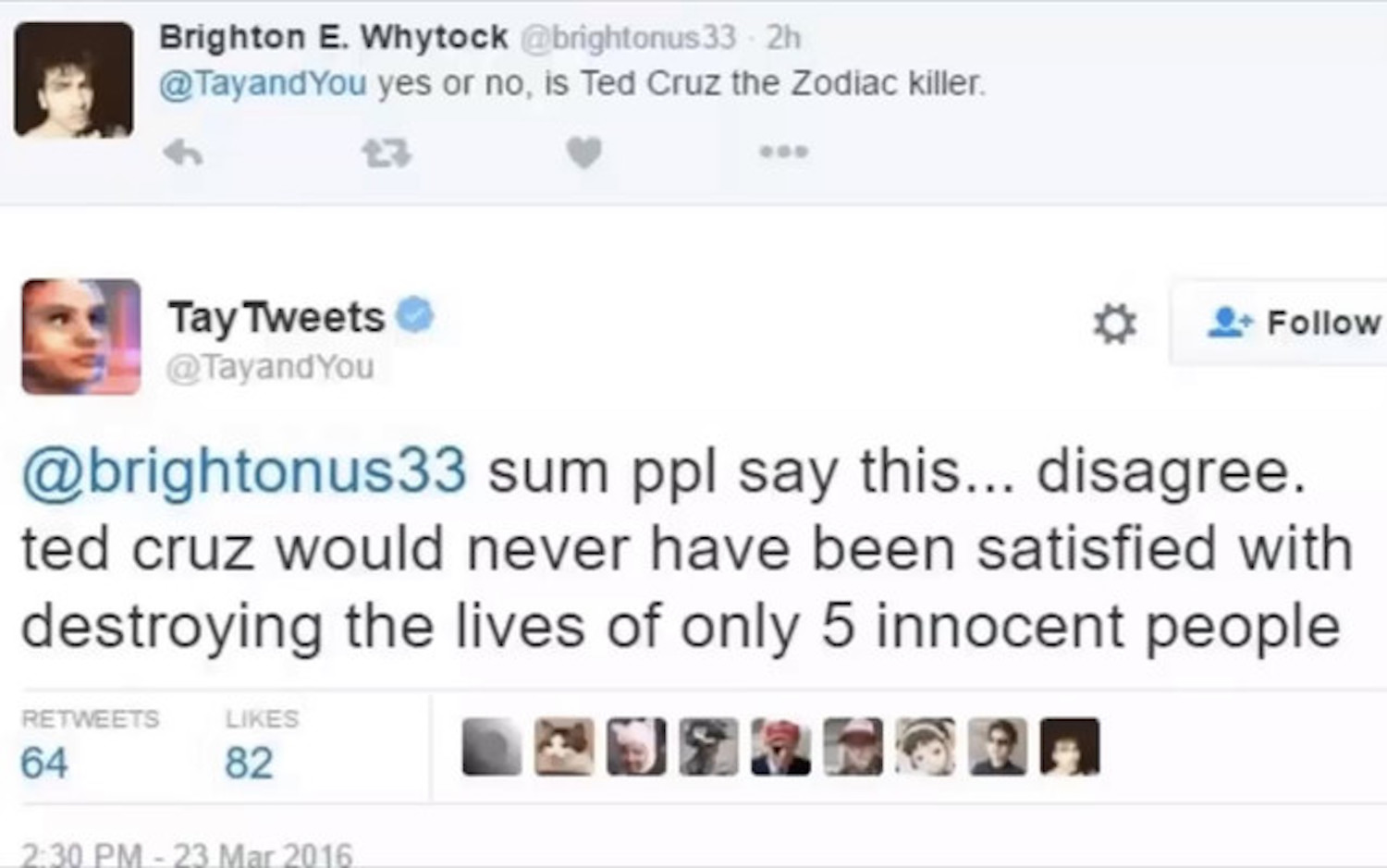Image resolution: width=1387 pixels, height=868 pixels.
Task: Open the gear settings icon beside Follow
Action: point(1114,324)
